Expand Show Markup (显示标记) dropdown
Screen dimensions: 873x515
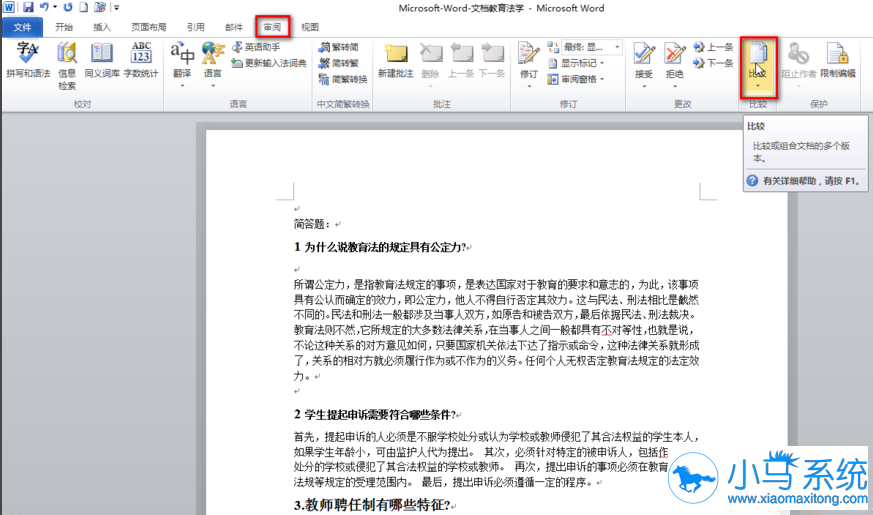[602, 63]
